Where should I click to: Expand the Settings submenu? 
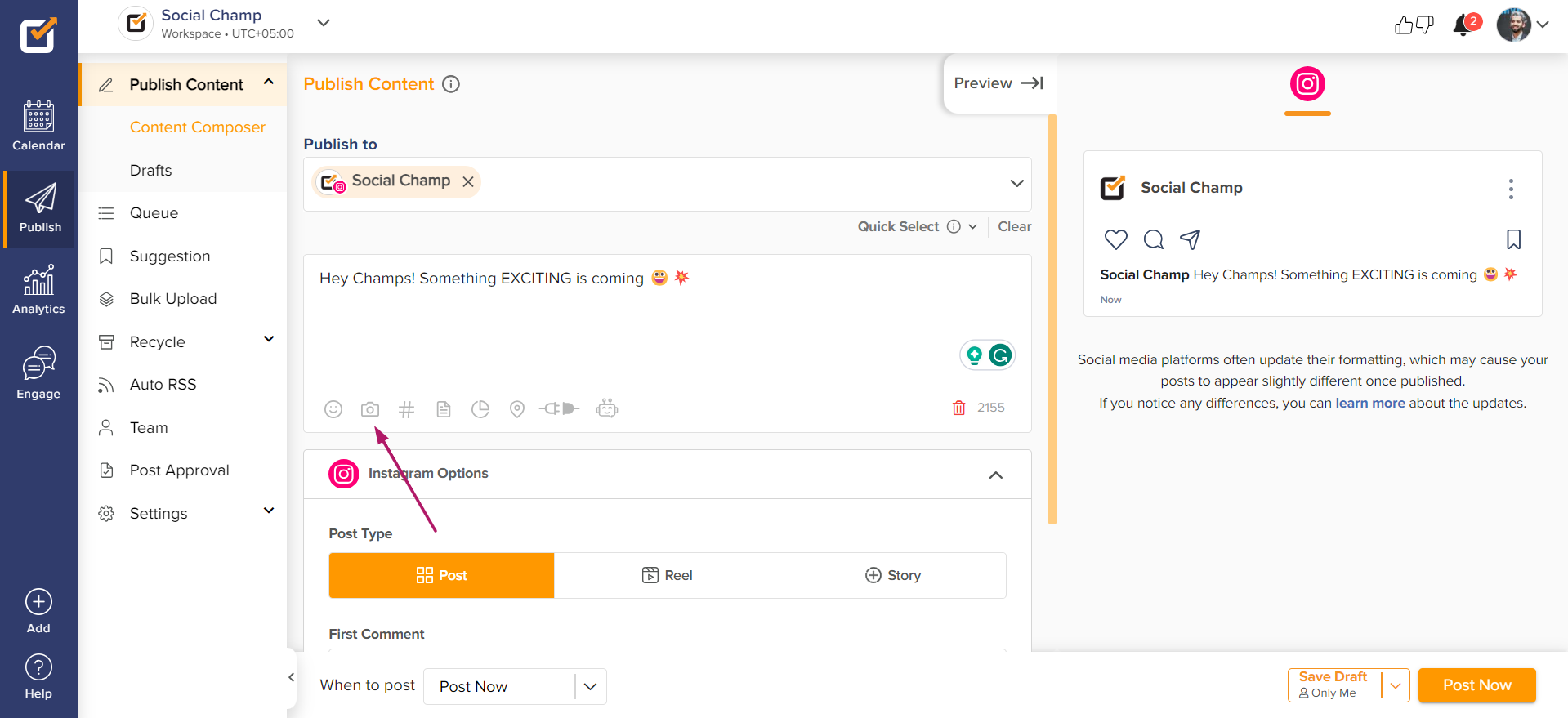269,511
